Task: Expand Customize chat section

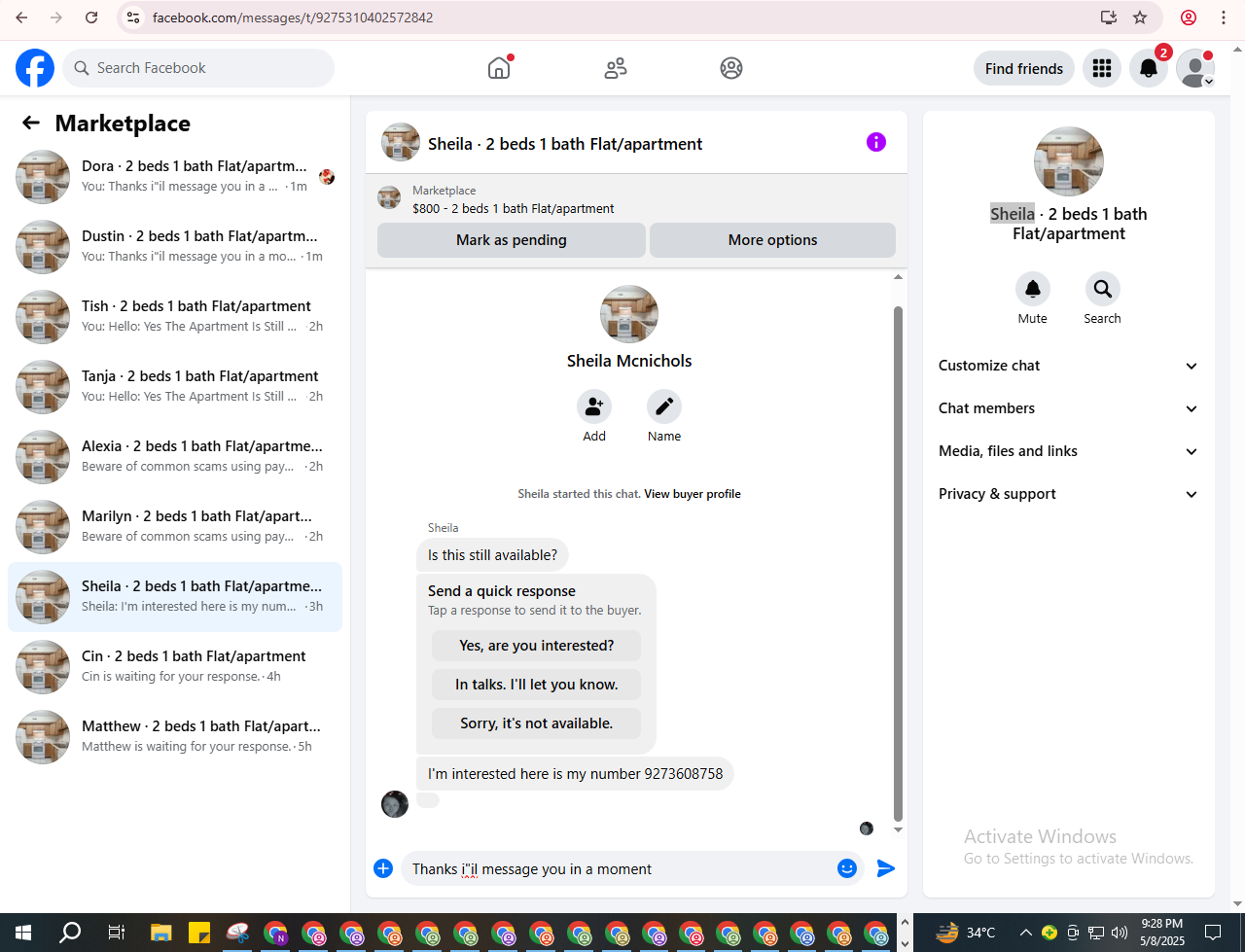Action: tap(1068, 366)
